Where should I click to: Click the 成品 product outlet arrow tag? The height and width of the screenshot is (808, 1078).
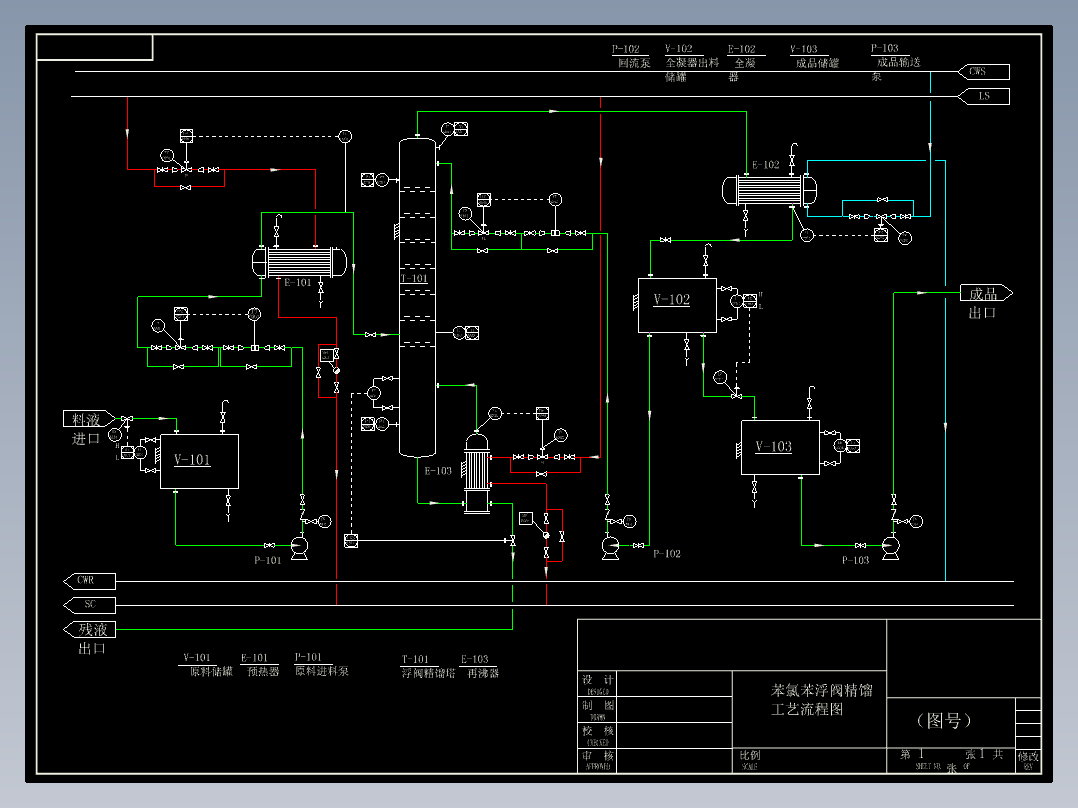coord(987,294)
